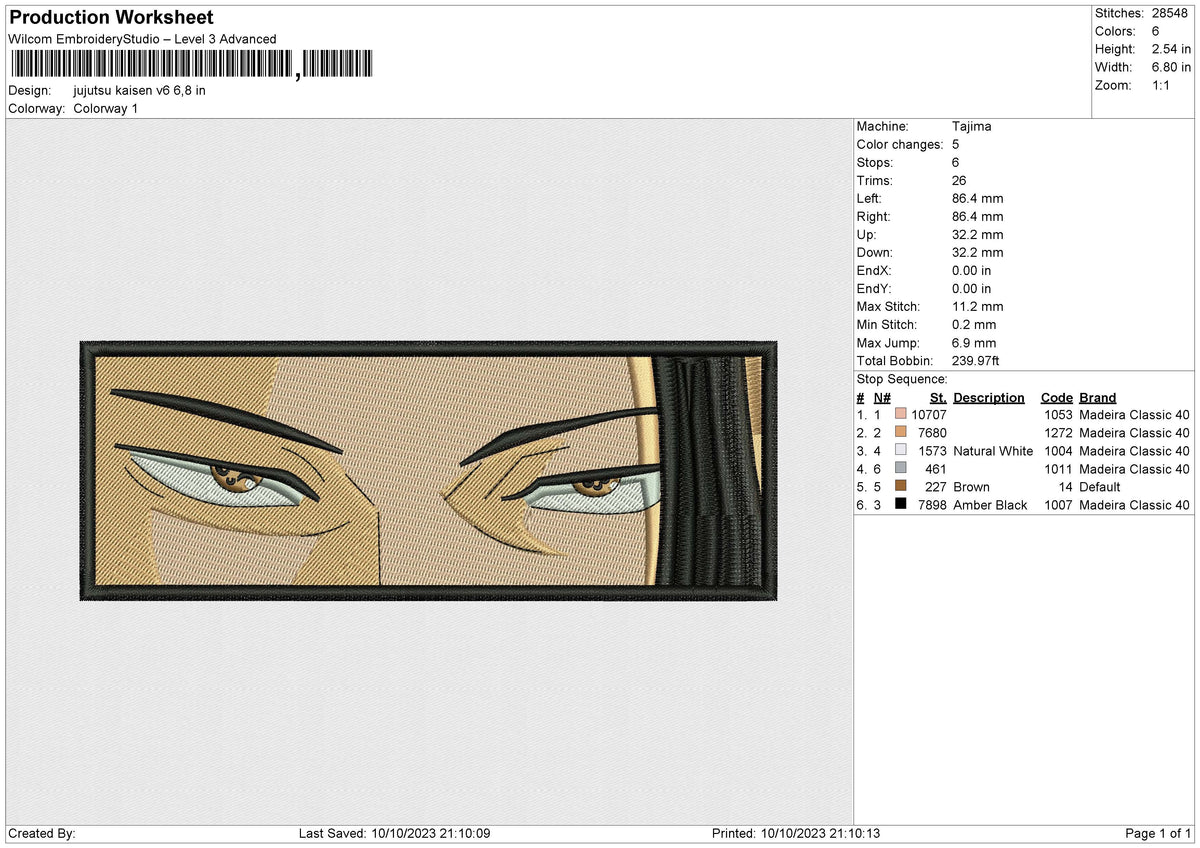Click the design name 'jujutsu kaisen v6 6,8 in'
1200x848 pixels.
click(140, 90)
